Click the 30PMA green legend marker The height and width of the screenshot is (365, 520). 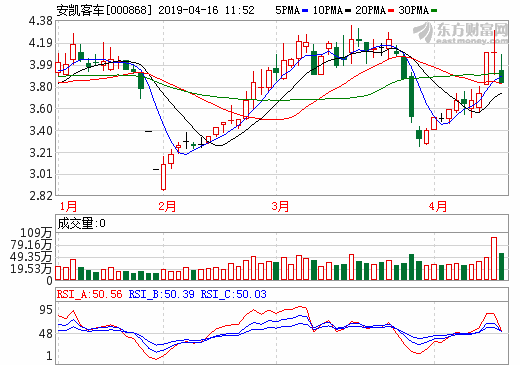434,11
